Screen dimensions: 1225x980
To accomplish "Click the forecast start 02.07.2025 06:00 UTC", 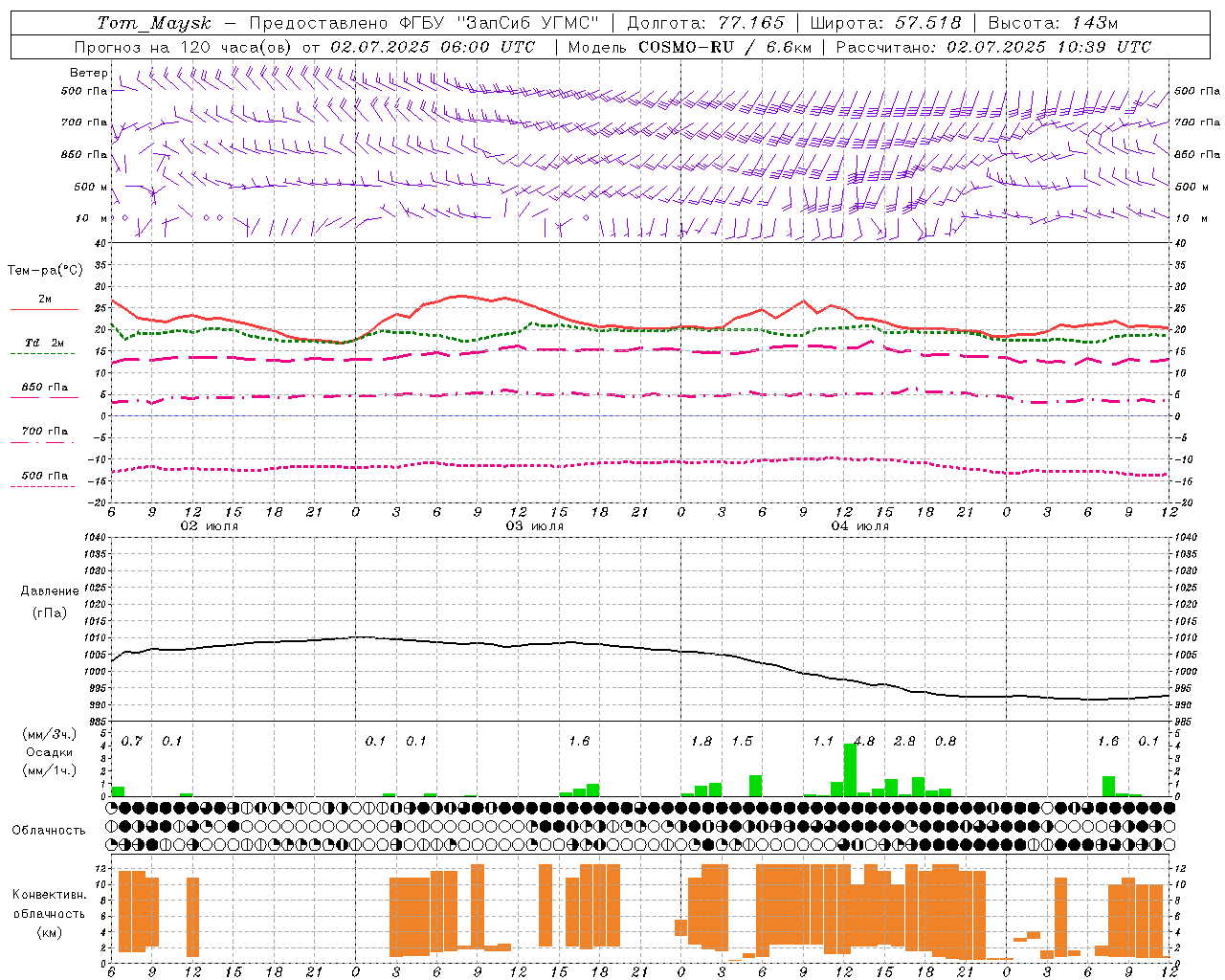I will point(433,47).
